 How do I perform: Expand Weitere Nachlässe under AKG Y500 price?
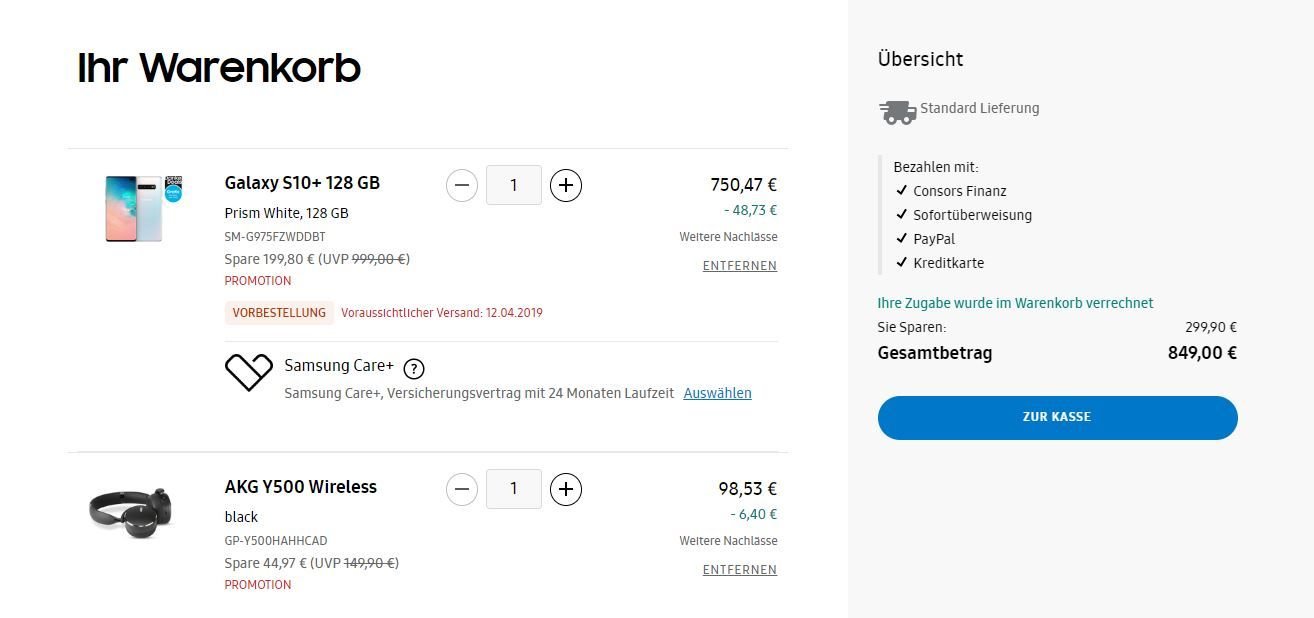[728, 541]
